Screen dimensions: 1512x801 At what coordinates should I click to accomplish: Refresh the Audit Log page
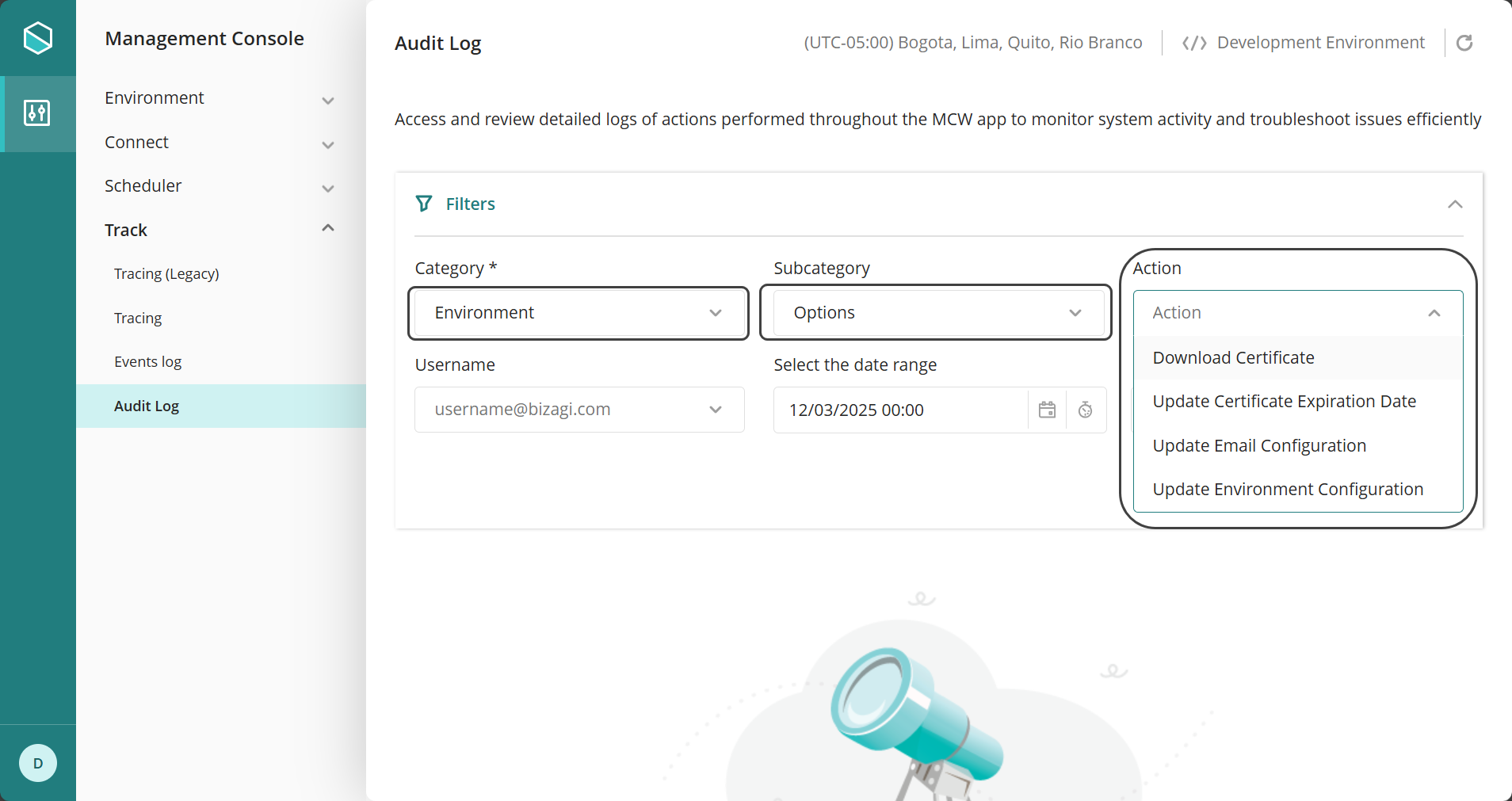pos(1464,43)
